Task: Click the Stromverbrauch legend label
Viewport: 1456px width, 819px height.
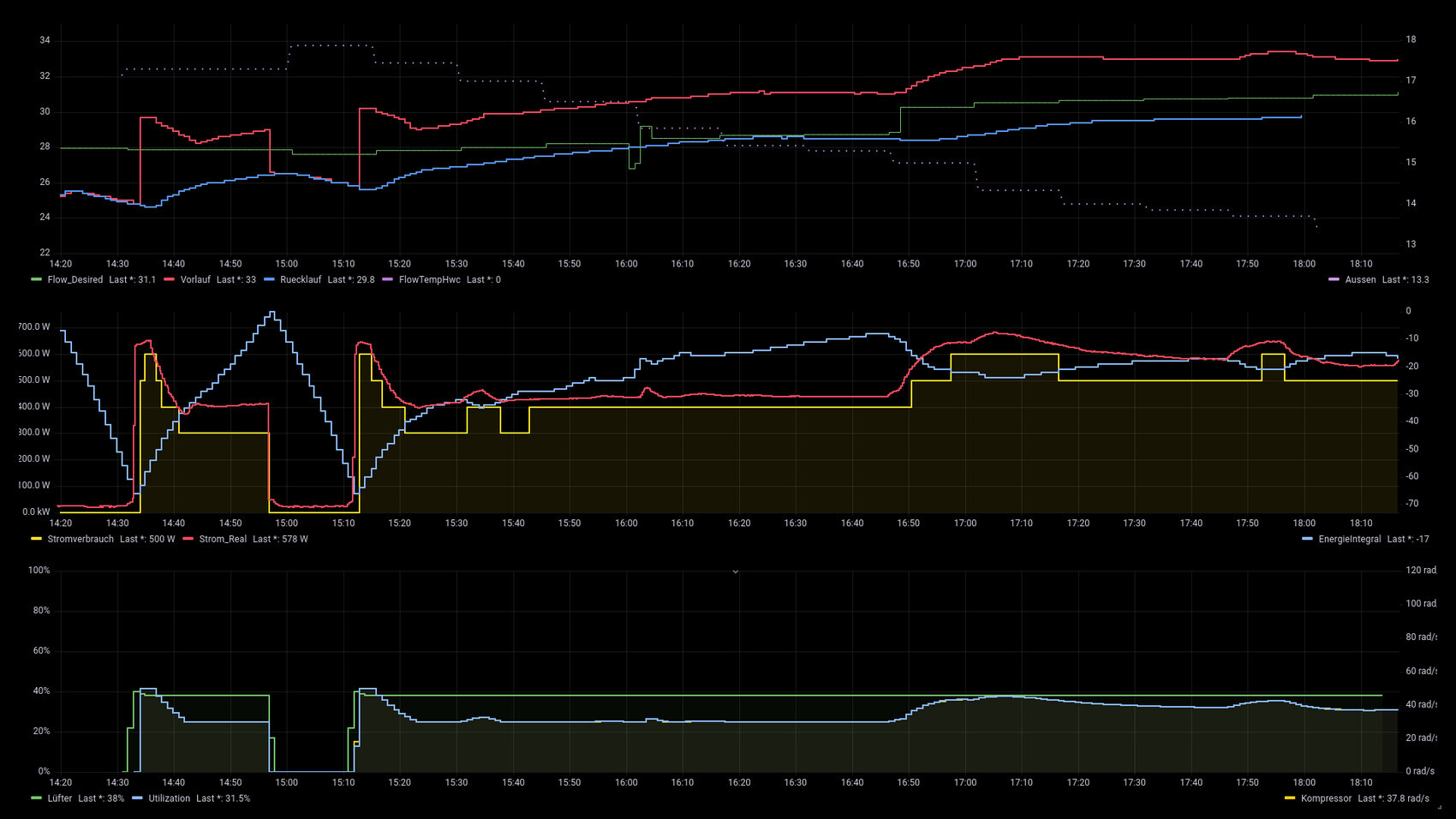Action: tap(81, 540)
